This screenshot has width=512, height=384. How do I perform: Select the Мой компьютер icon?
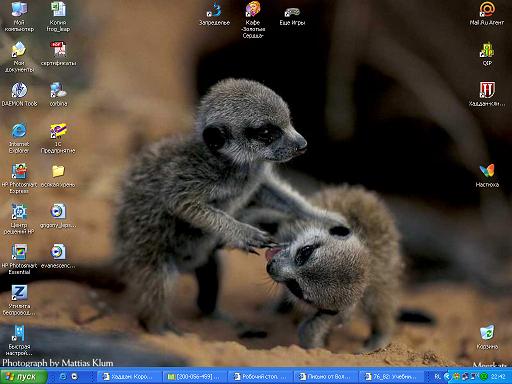(x=19, y=16)
